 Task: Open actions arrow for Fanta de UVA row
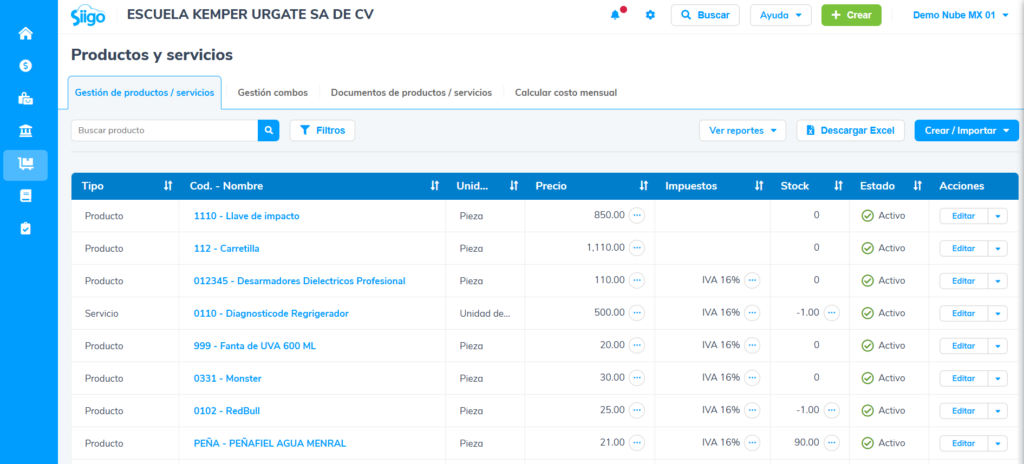click(998, 346)
